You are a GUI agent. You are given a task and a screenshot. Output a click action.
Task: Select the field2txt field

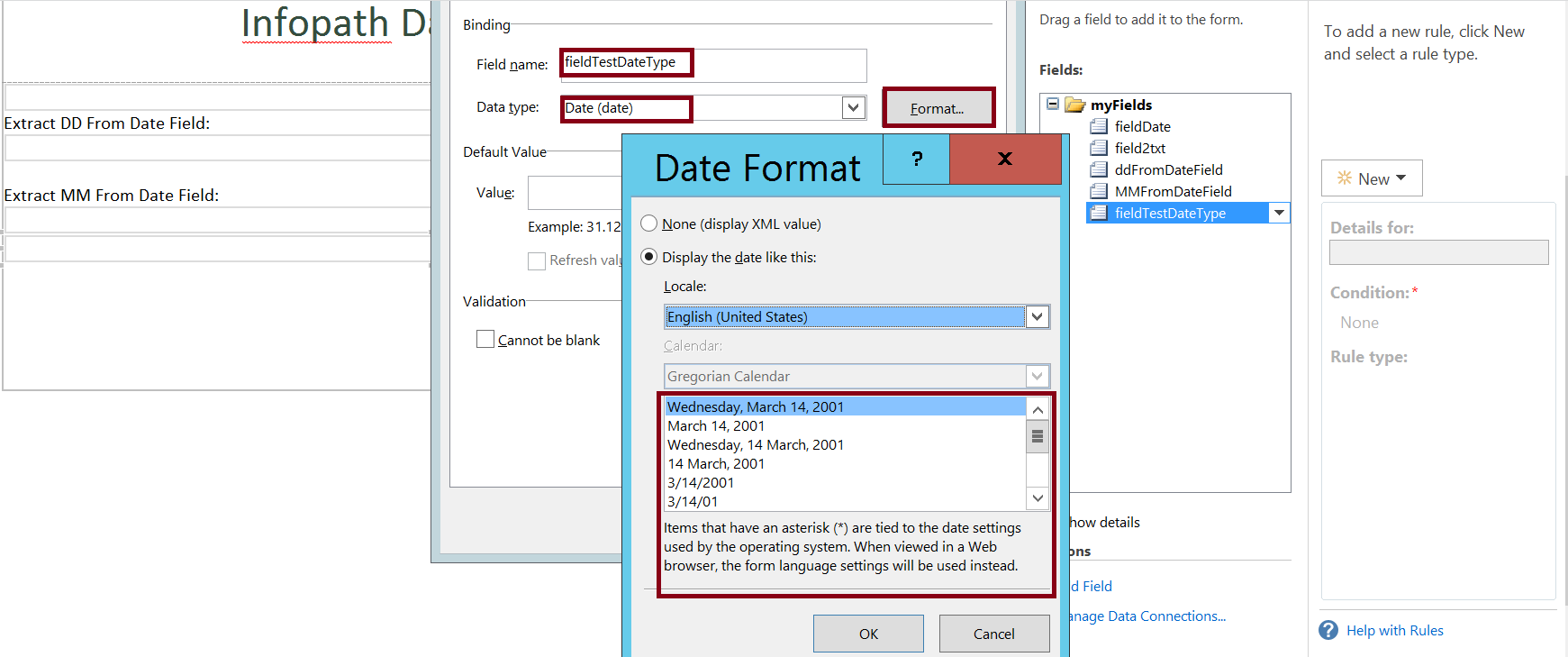point(1140,148)
